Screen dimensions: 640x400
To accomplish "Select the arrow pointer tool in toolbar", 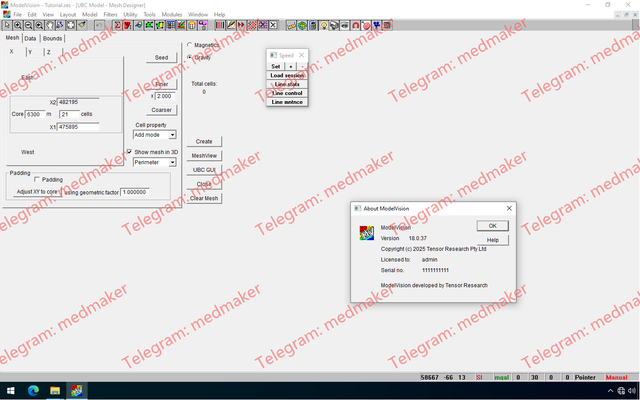I will pos(7,25).
